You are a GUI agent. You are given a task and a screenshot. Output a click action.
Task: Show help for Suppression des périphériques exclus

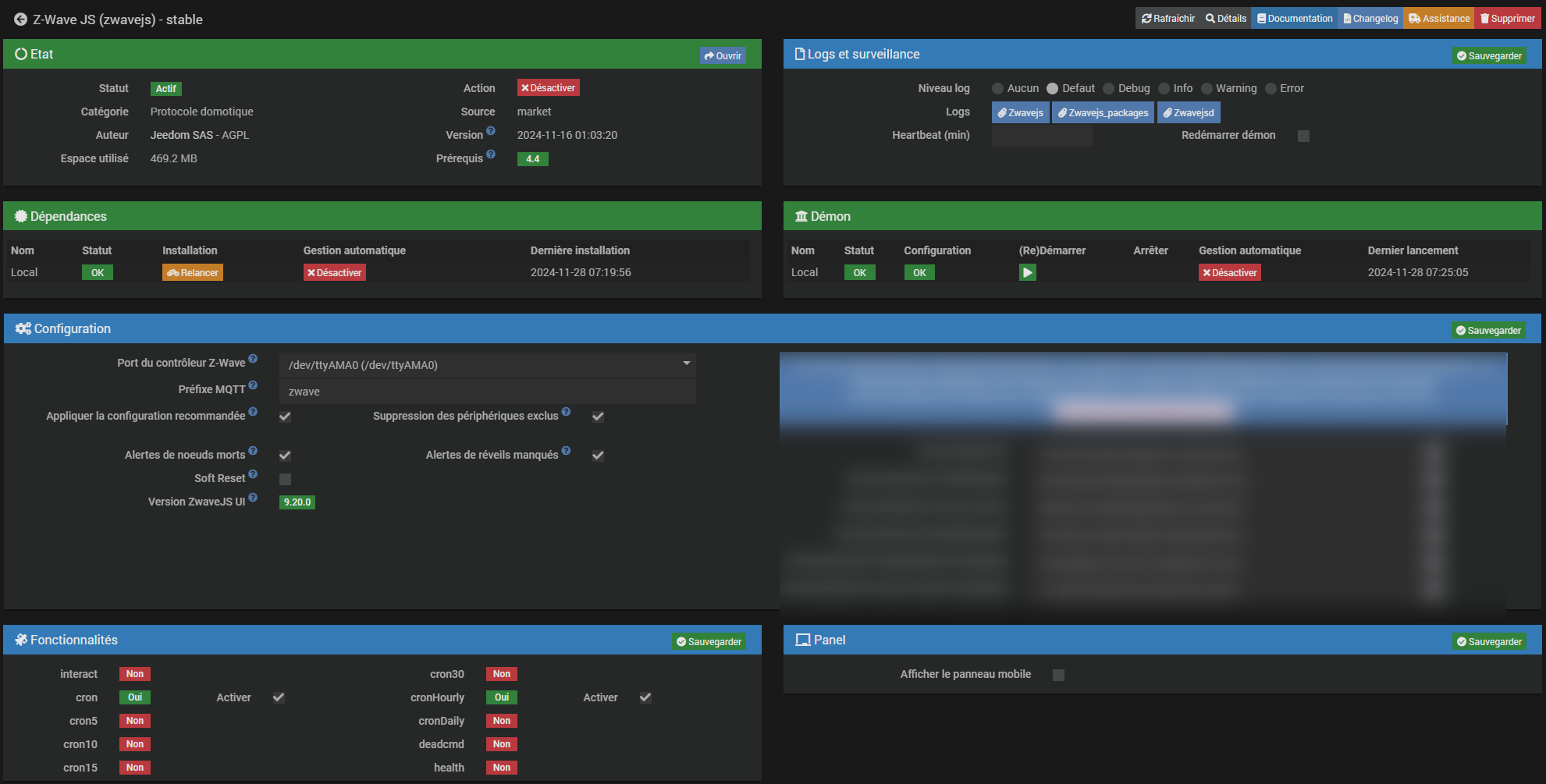click(566, 412)
